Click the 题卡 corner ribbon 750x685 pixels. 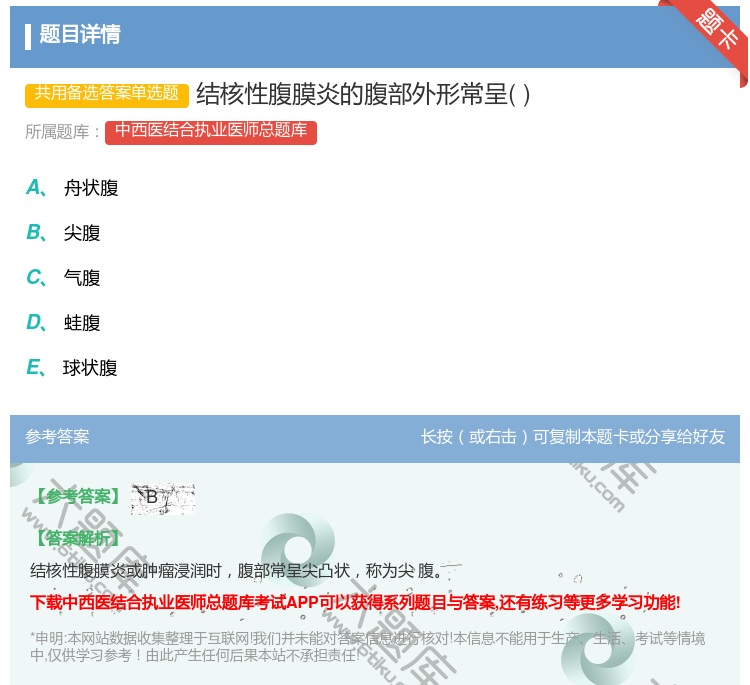click(x=716, y=30)
